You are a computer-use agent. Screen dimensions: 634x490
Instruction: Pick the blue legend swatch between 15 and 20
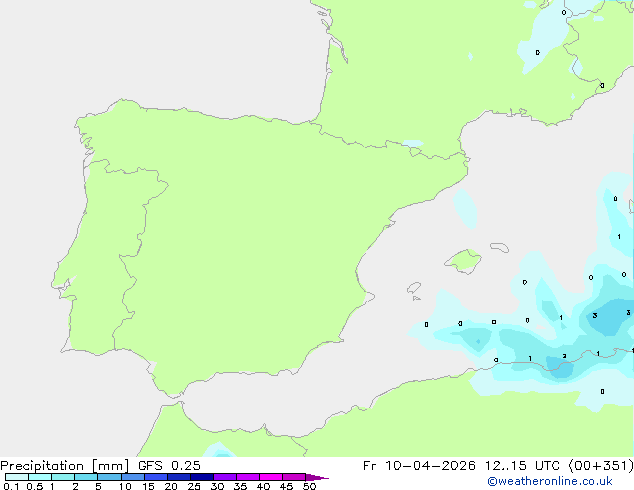pos(156,477)
